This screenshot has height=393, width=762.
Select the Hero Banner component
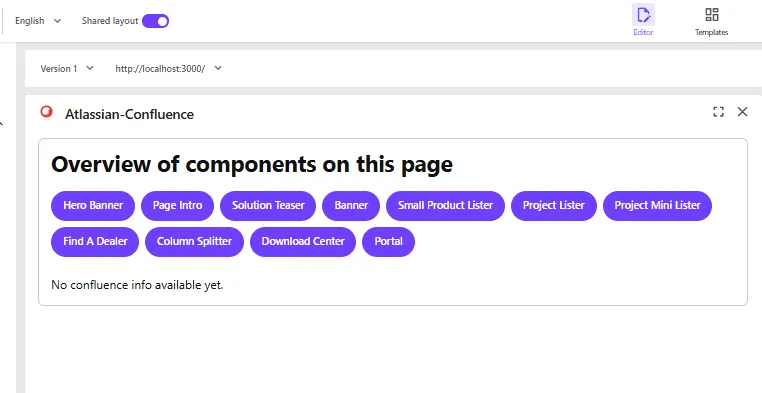[x=93, y=205]
